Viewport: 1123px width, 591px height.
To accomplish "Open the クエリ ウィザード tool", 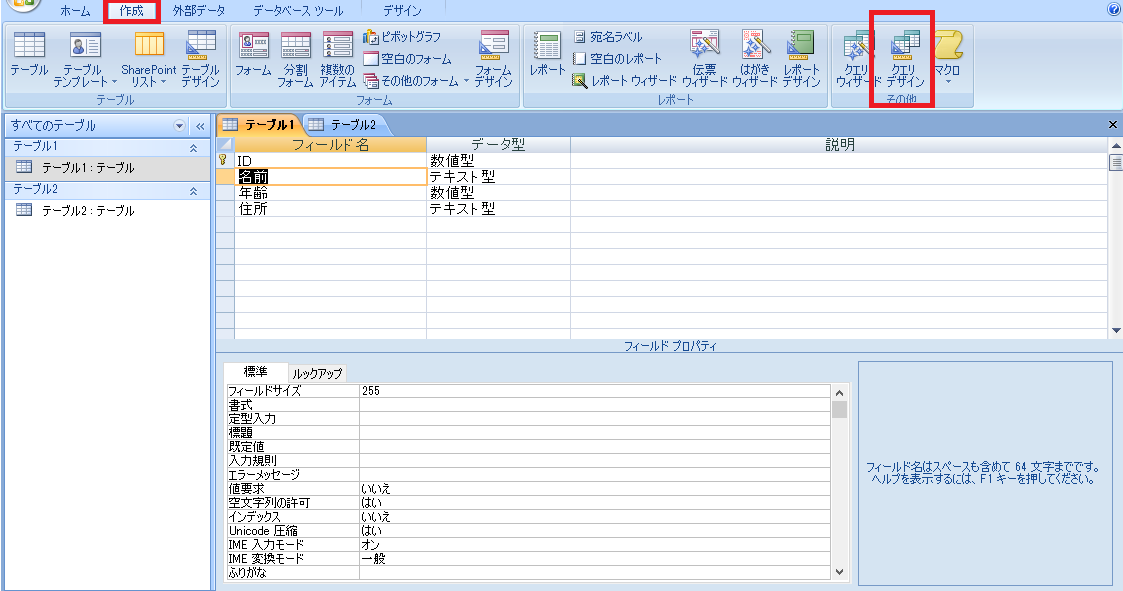I will tap(857, 59).
